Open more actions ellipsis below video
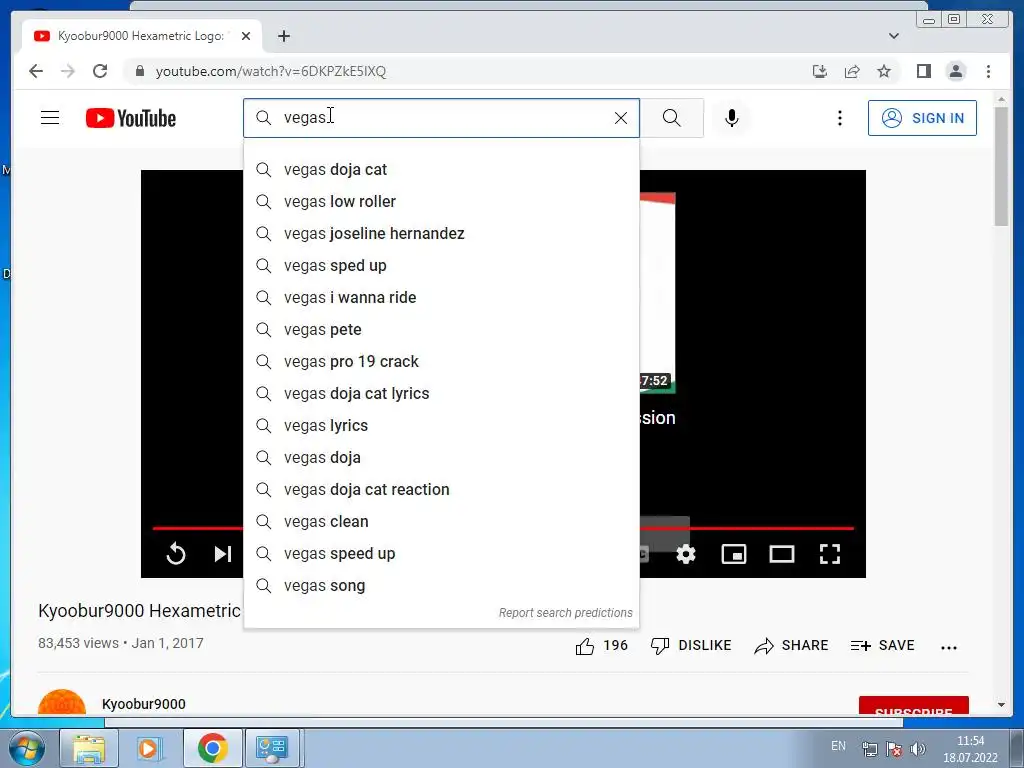 click(x=949, y=647)
